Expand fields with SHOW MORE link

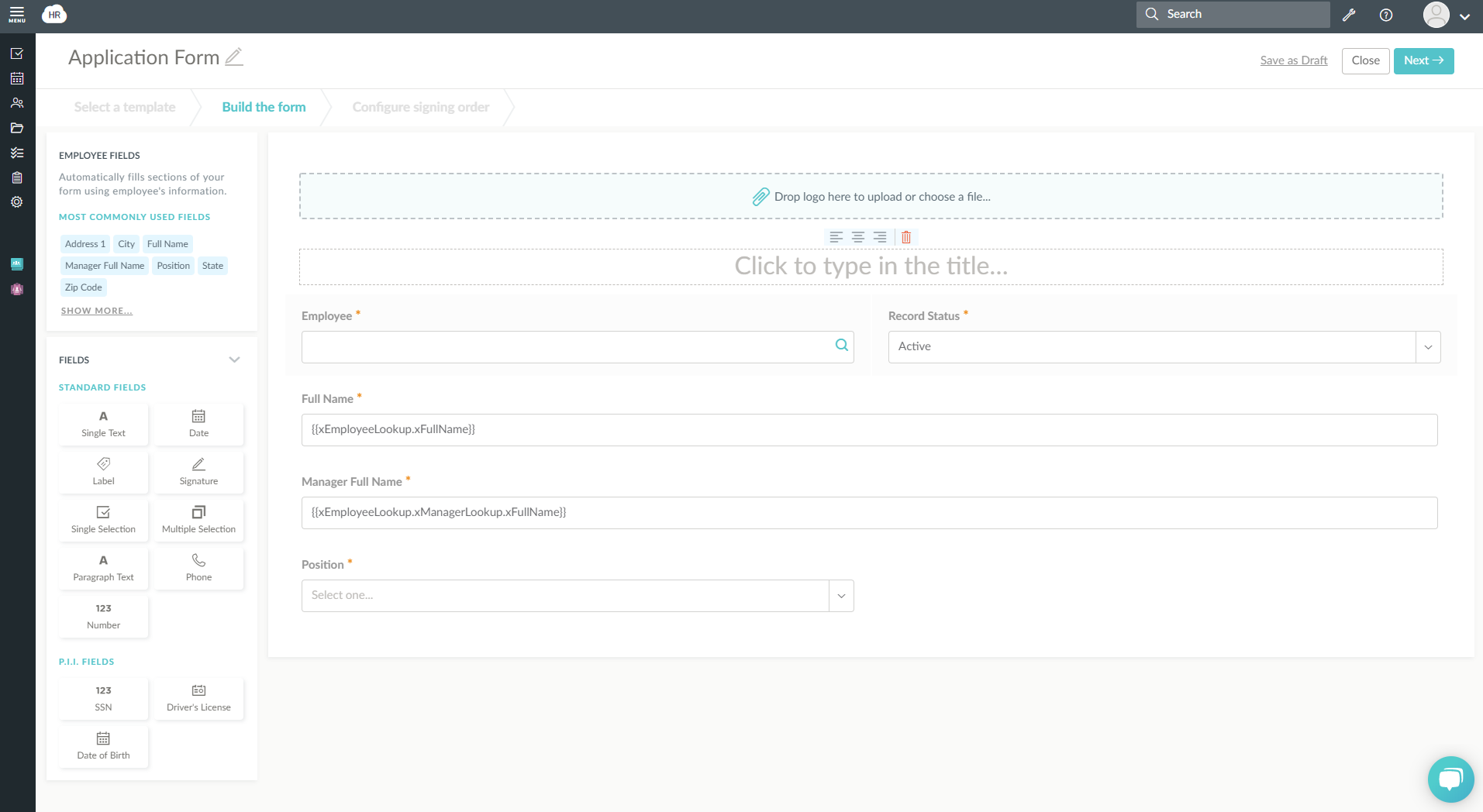[x=97, y=310]
